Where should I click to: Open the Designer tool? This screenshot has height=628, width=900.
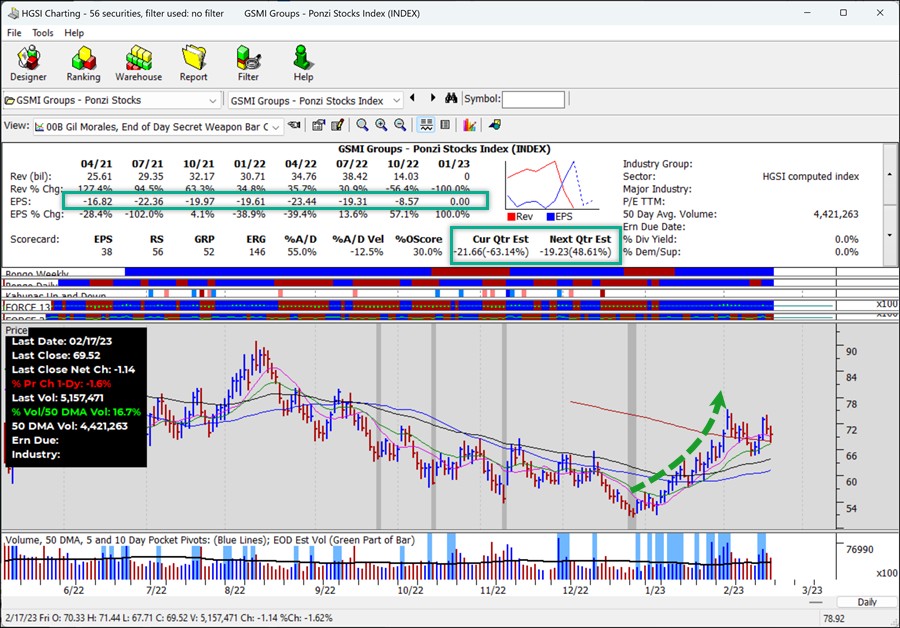click(28, 64)
